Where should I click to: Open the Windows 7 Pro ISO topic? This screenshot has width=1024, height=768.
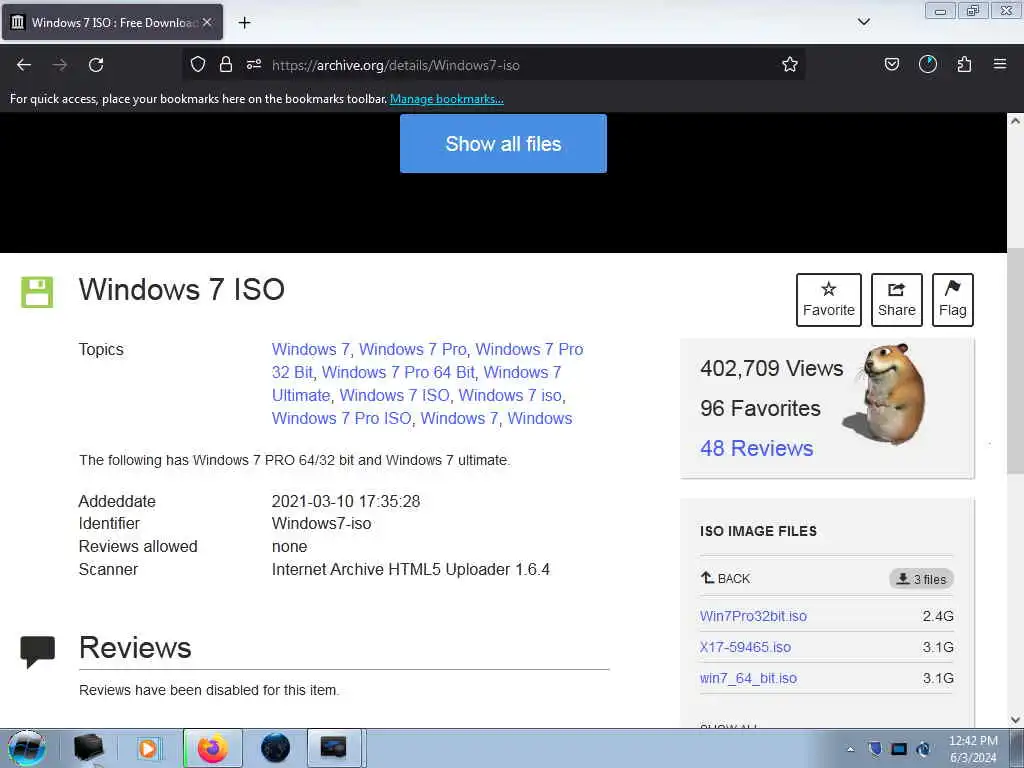342,419
